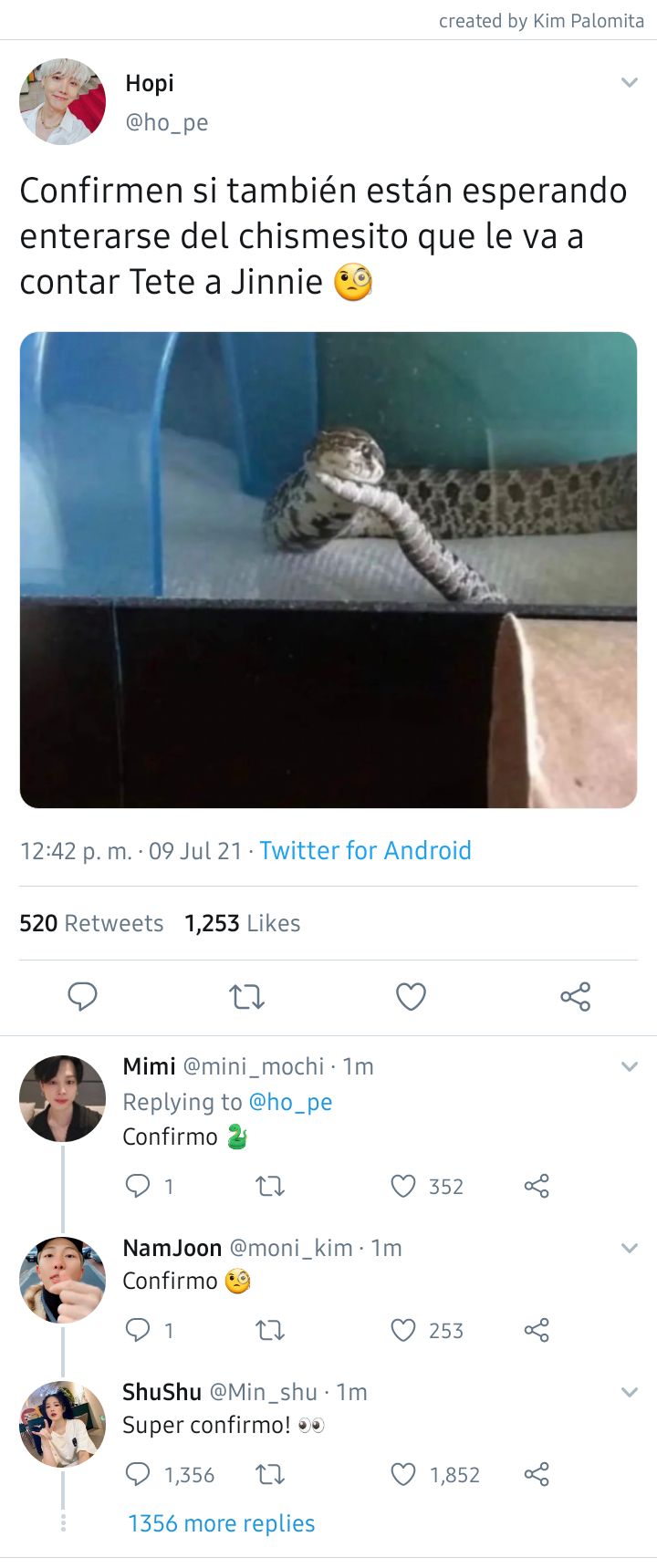Retweet NamJoon's Confirmo reply
The image size is (657, 1568).
[x=270, y=1331]
